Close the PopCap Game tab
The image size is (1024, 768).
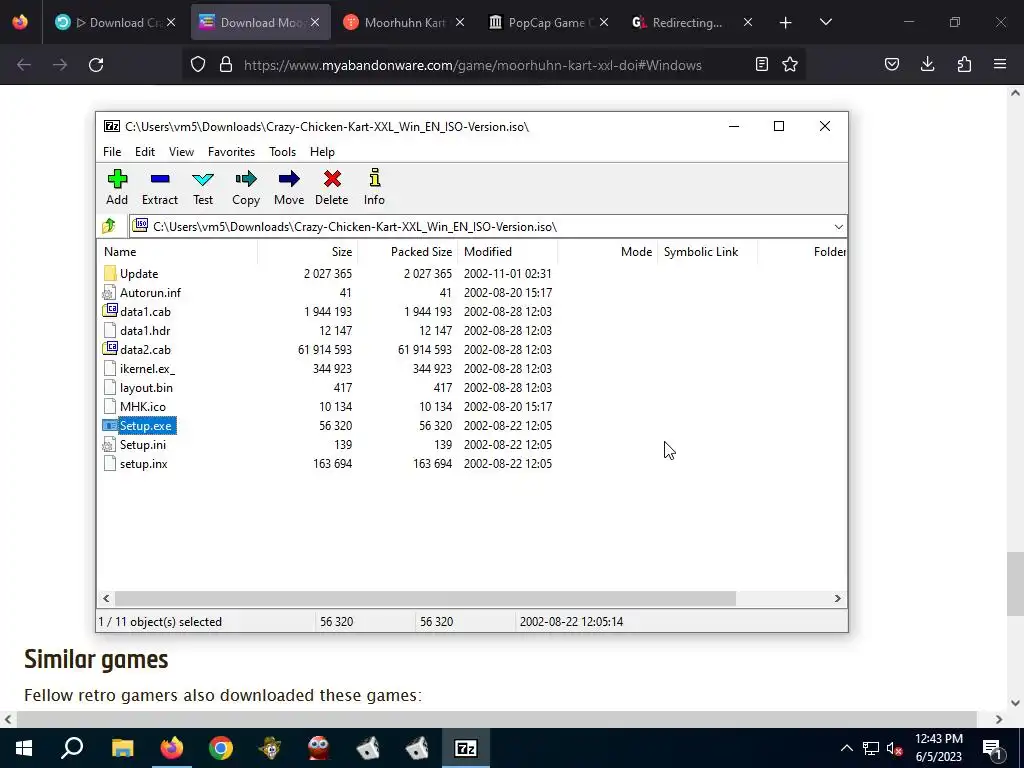point(604,23)
